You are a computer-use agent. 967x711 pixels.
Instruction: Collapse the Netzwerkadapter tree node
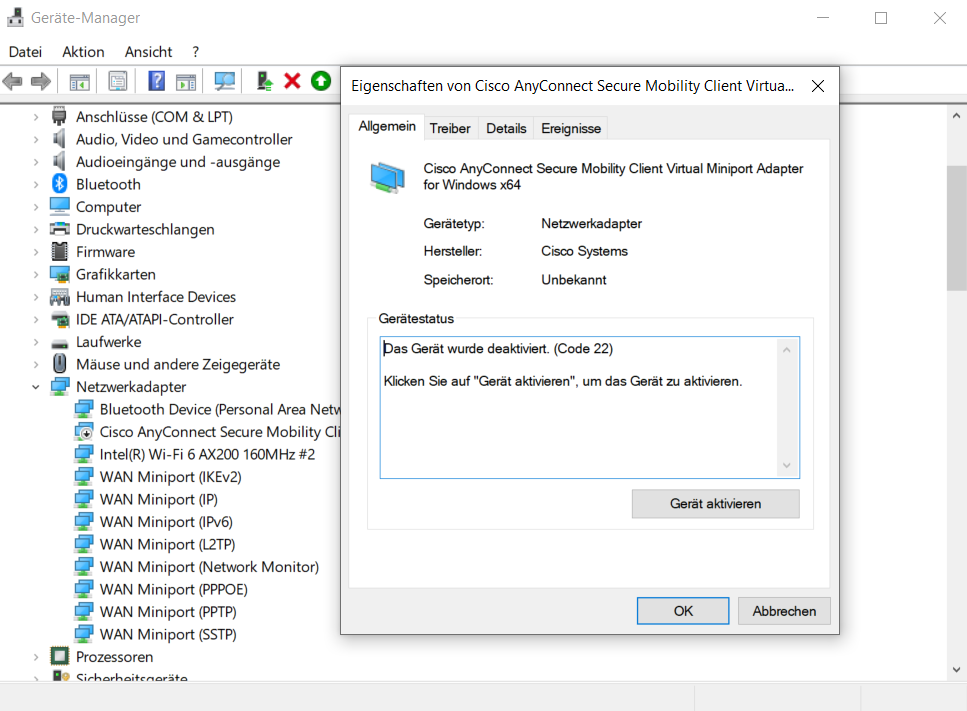[36, 387]
